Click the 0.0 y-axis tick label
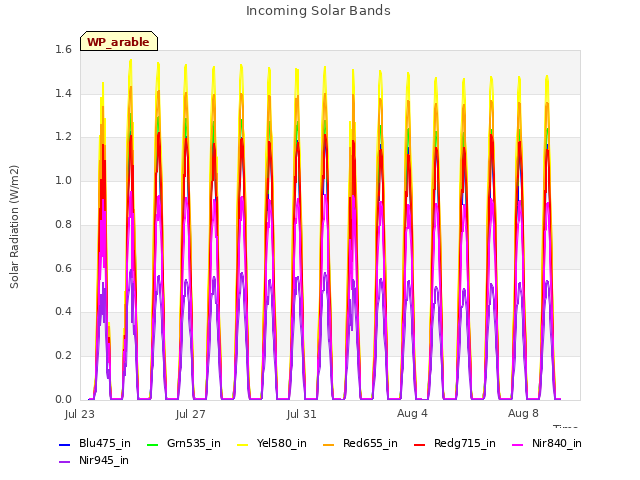 63,399
